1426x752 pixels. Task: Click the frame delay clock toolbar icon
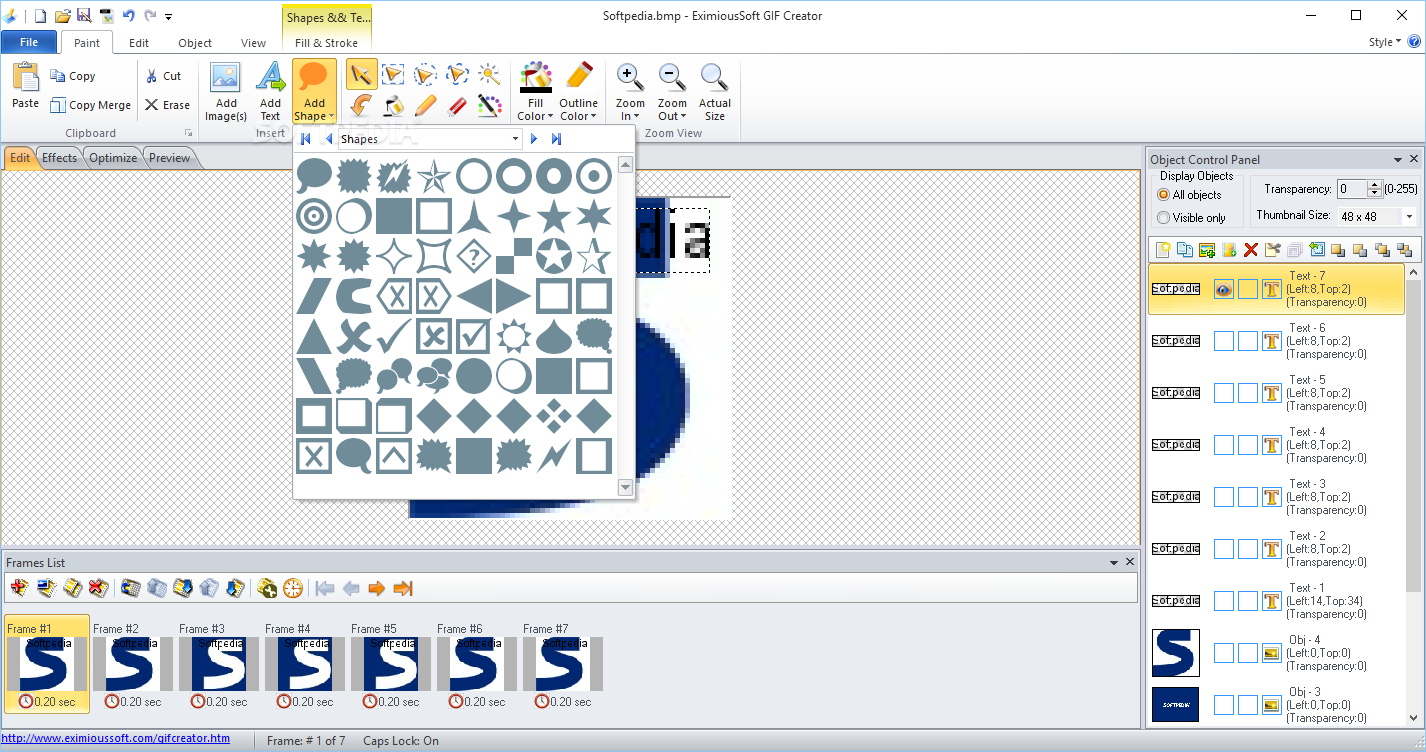coord(292,588)
